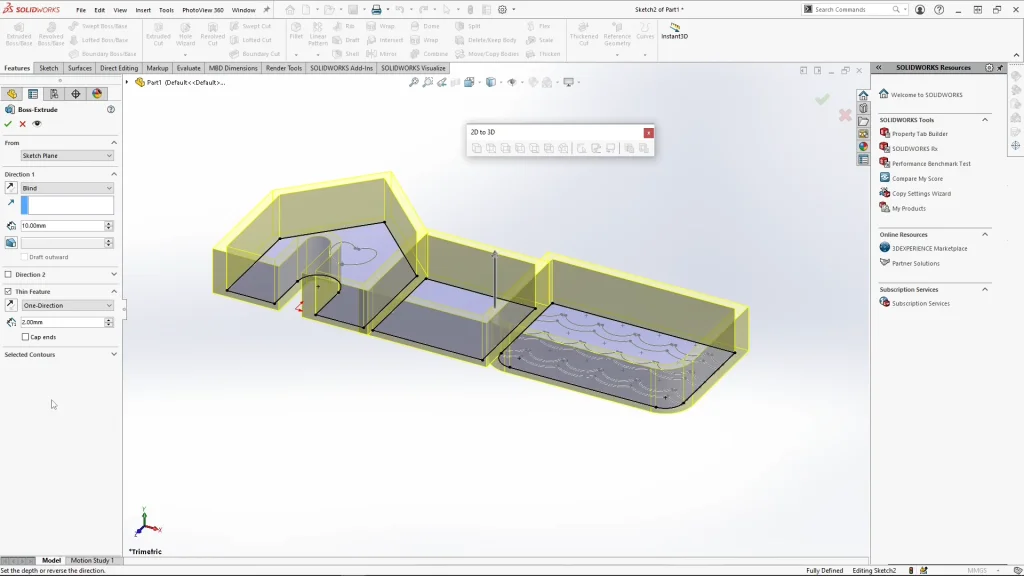
Task: Cancel Boss-Extrude with red X
Action: pyautogui.click(x=22, y=124)
